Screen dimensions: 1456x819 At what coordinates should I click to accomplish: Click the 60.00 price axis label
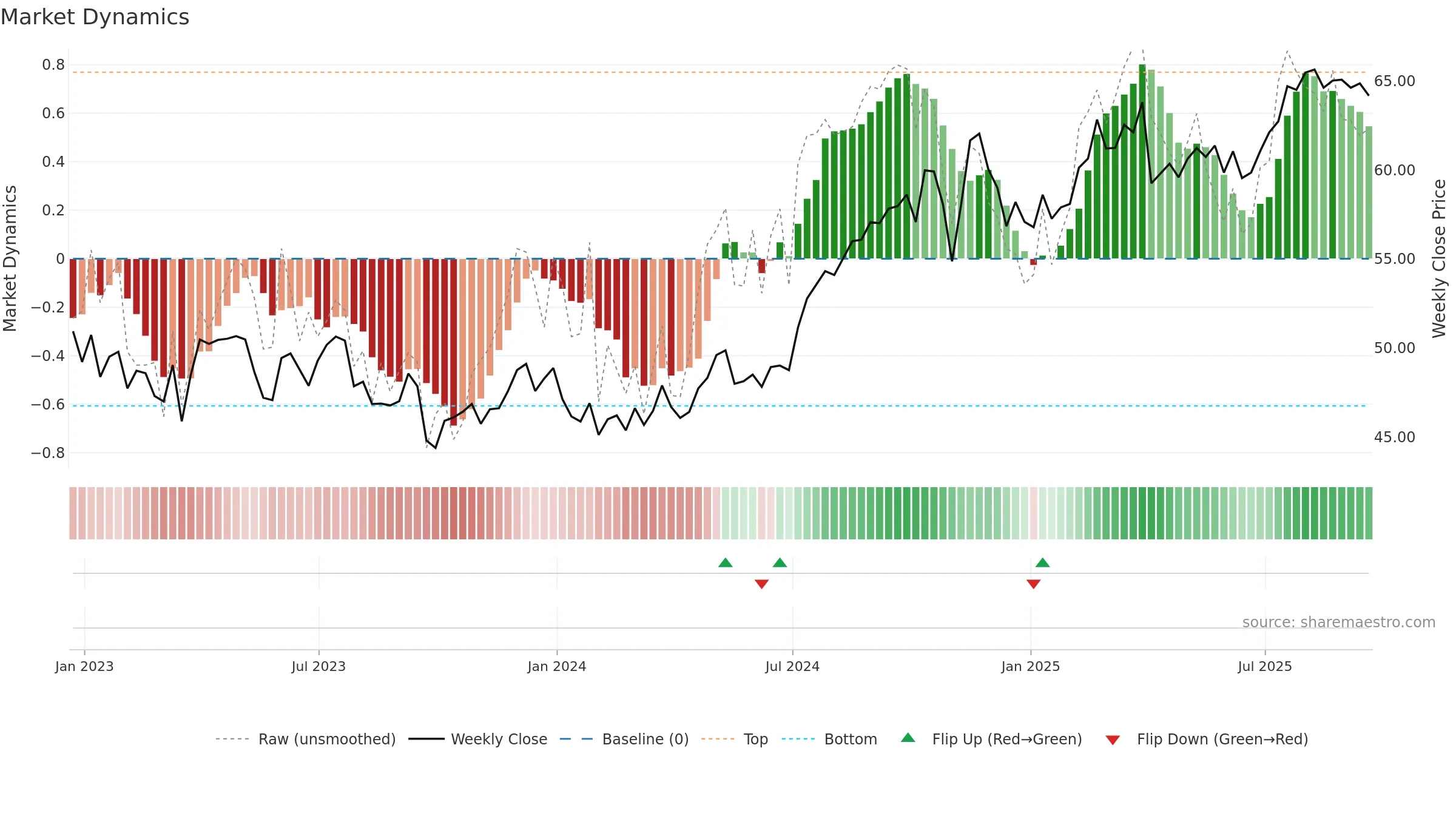1395,170
